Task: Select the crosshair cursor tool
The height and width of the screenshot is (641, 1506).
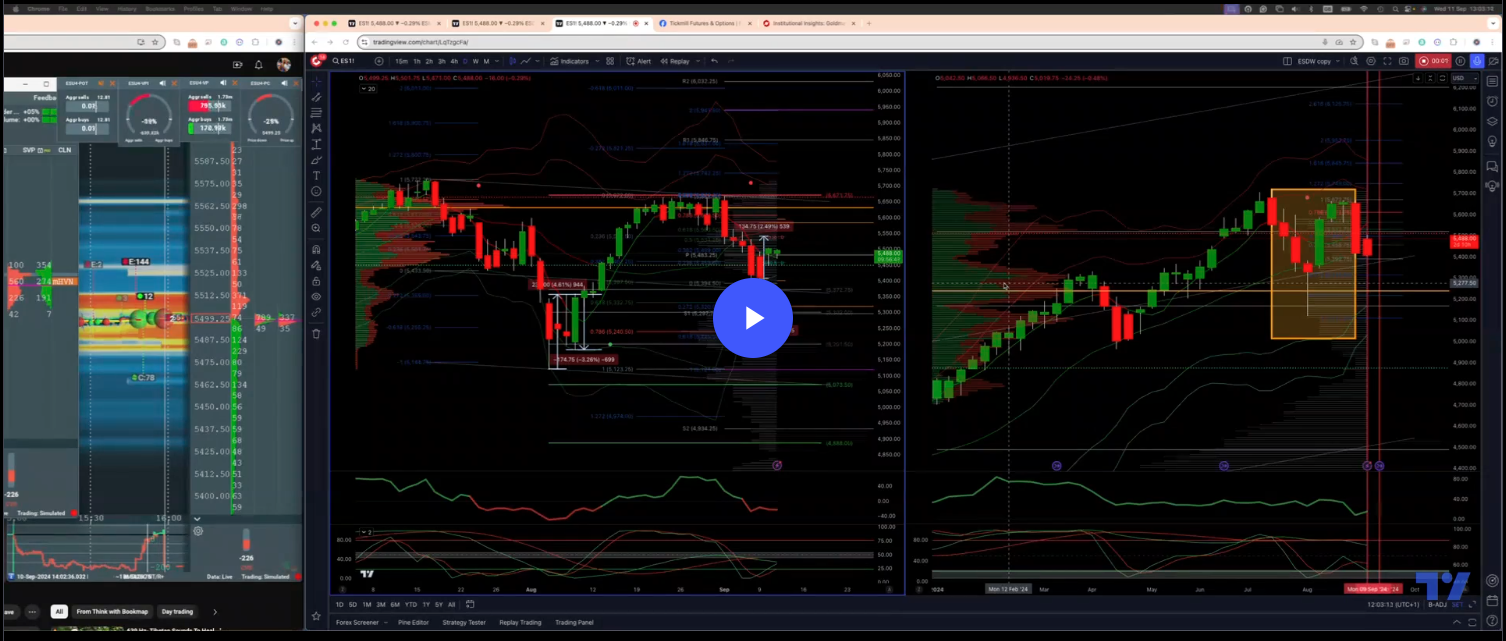Action: coord(316,81)
